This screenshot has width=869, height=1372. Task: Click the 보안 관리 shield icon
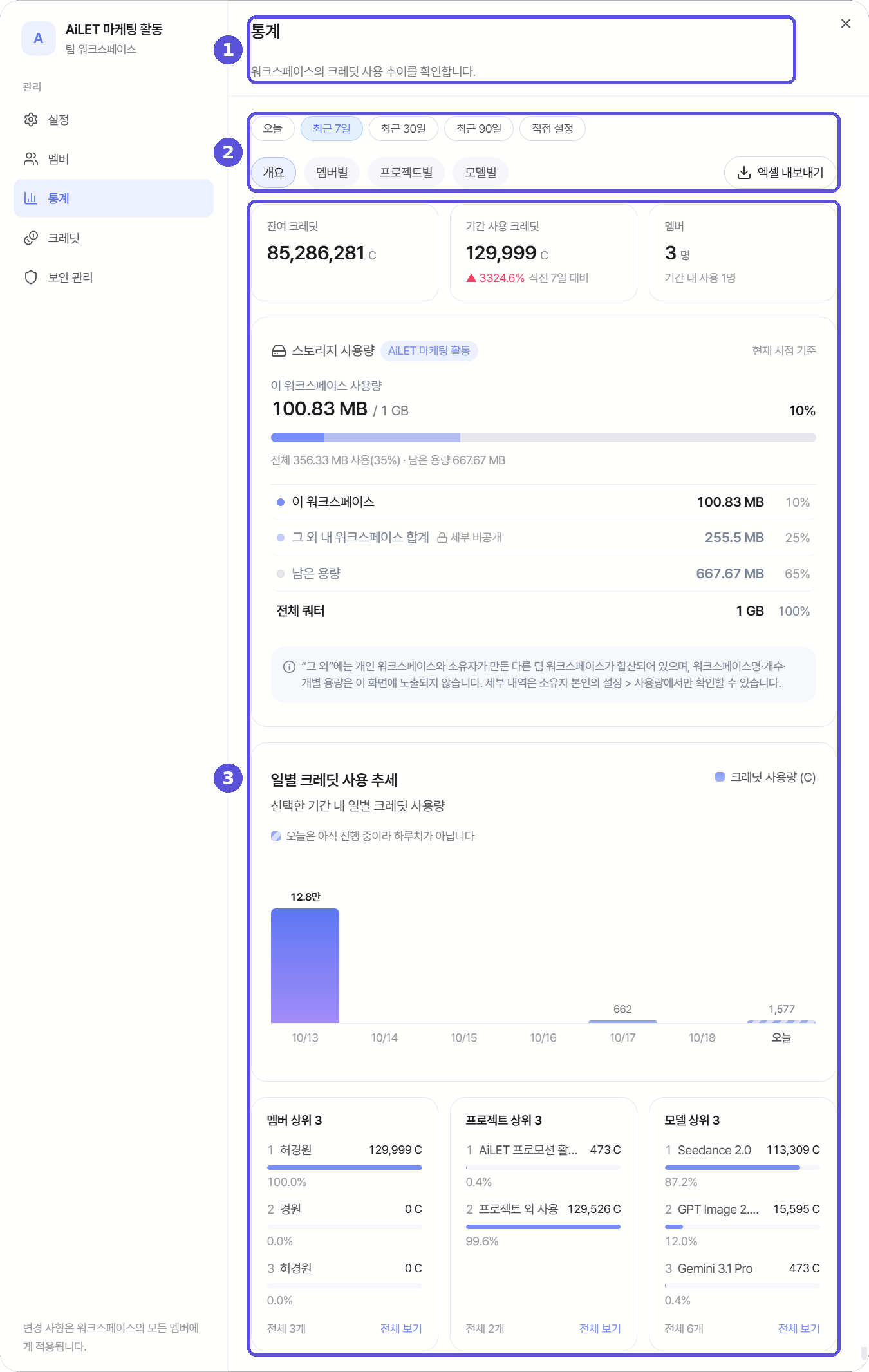[x=31, y=277]
